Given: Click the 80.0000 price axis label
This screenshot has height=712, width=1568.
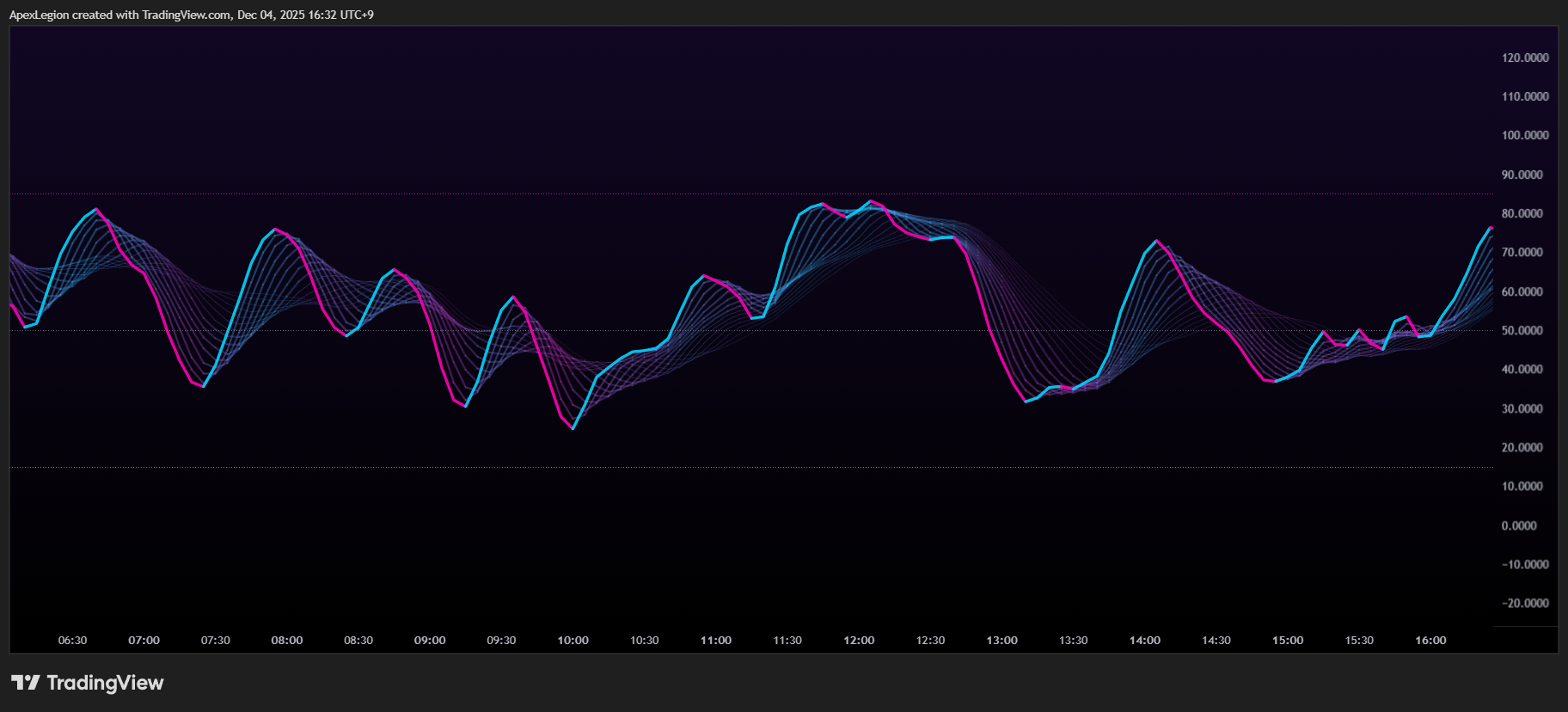Looking at the screenshot, I should [x=1522, y=213].
